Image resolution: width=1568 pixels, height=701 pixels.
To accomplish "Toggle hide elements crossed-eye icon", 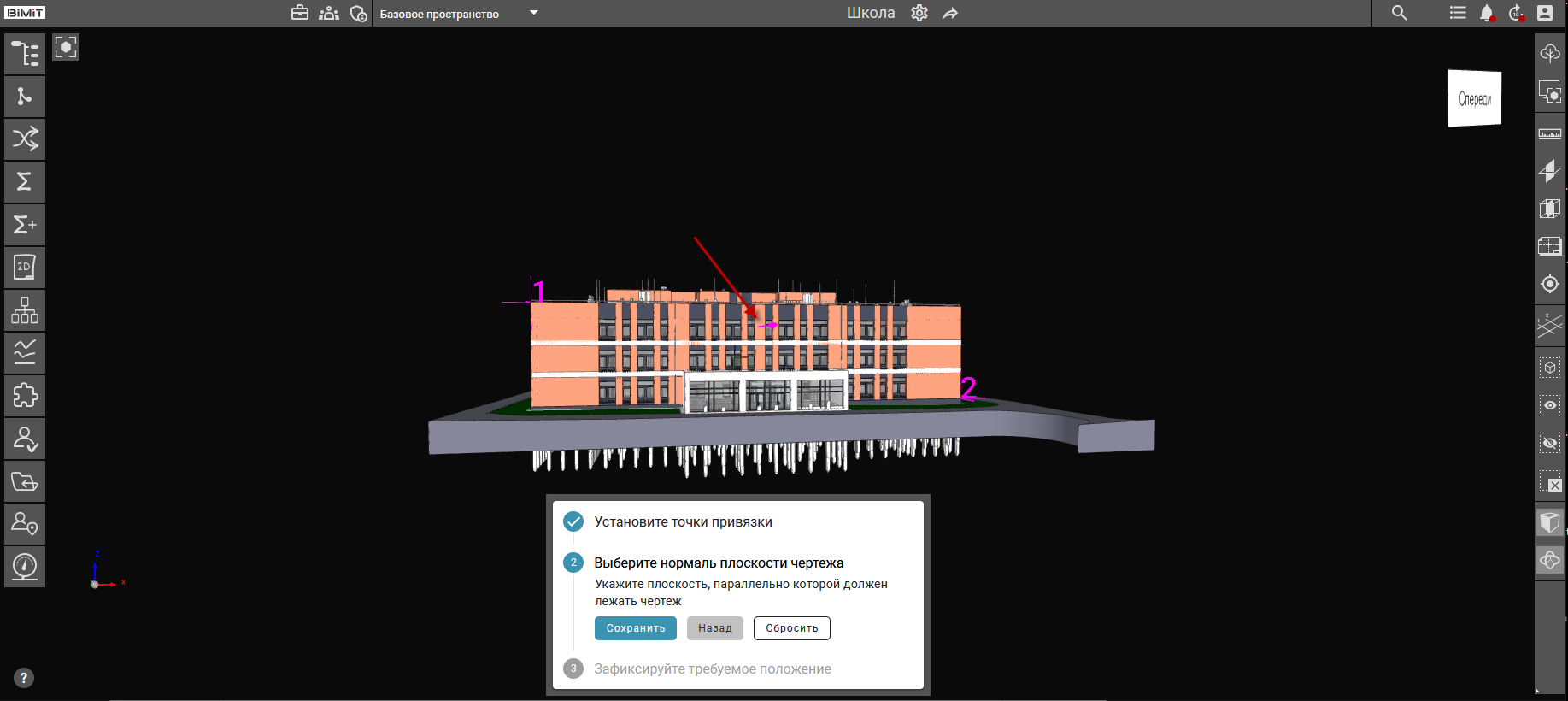I will point(1549,443).
